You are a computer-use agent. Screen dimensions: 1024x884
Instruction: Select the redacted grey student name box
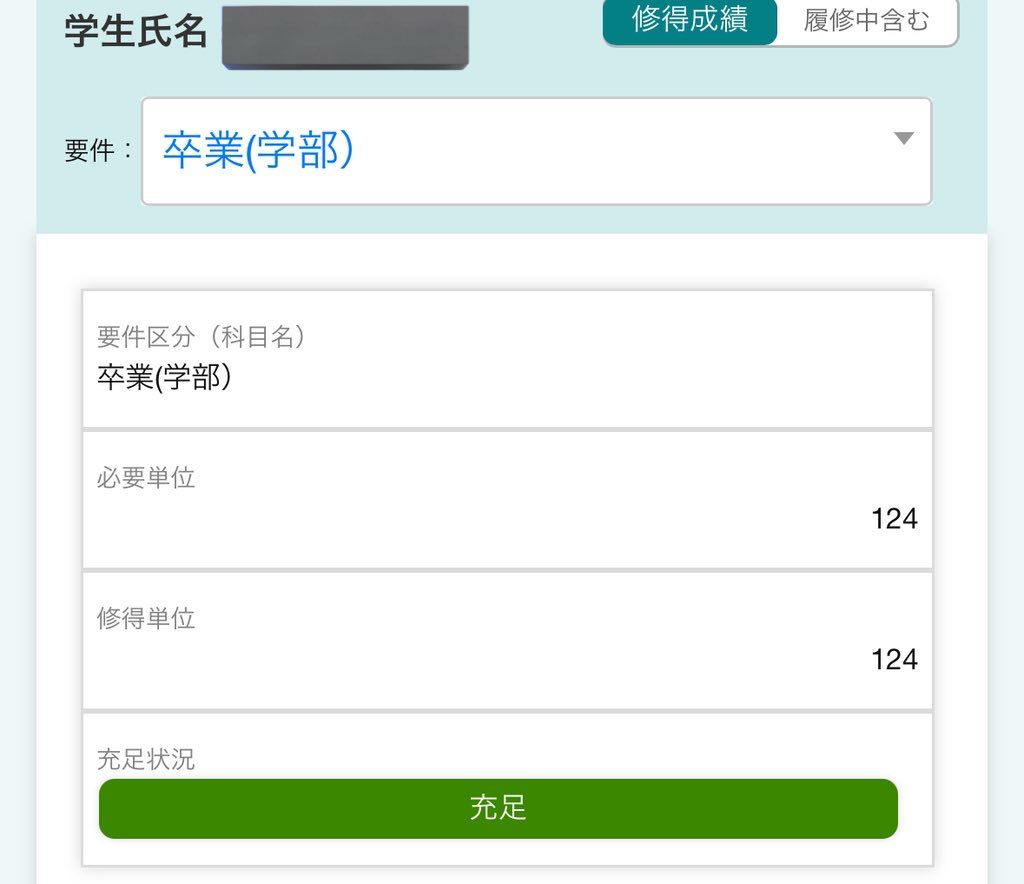coord(345,37)
